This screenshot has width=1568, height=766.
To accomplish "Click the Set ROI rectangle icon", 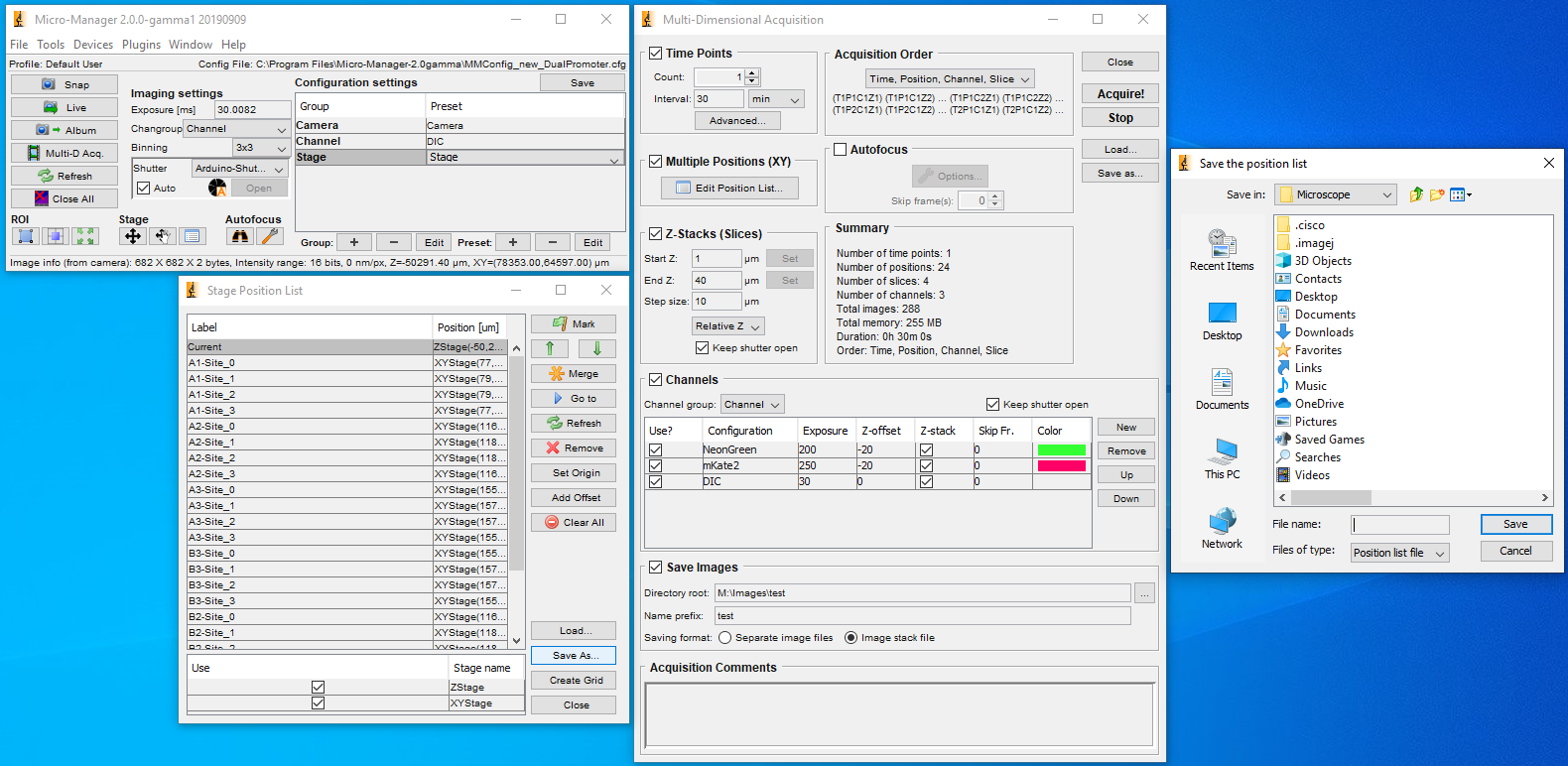I will [26, 236].
